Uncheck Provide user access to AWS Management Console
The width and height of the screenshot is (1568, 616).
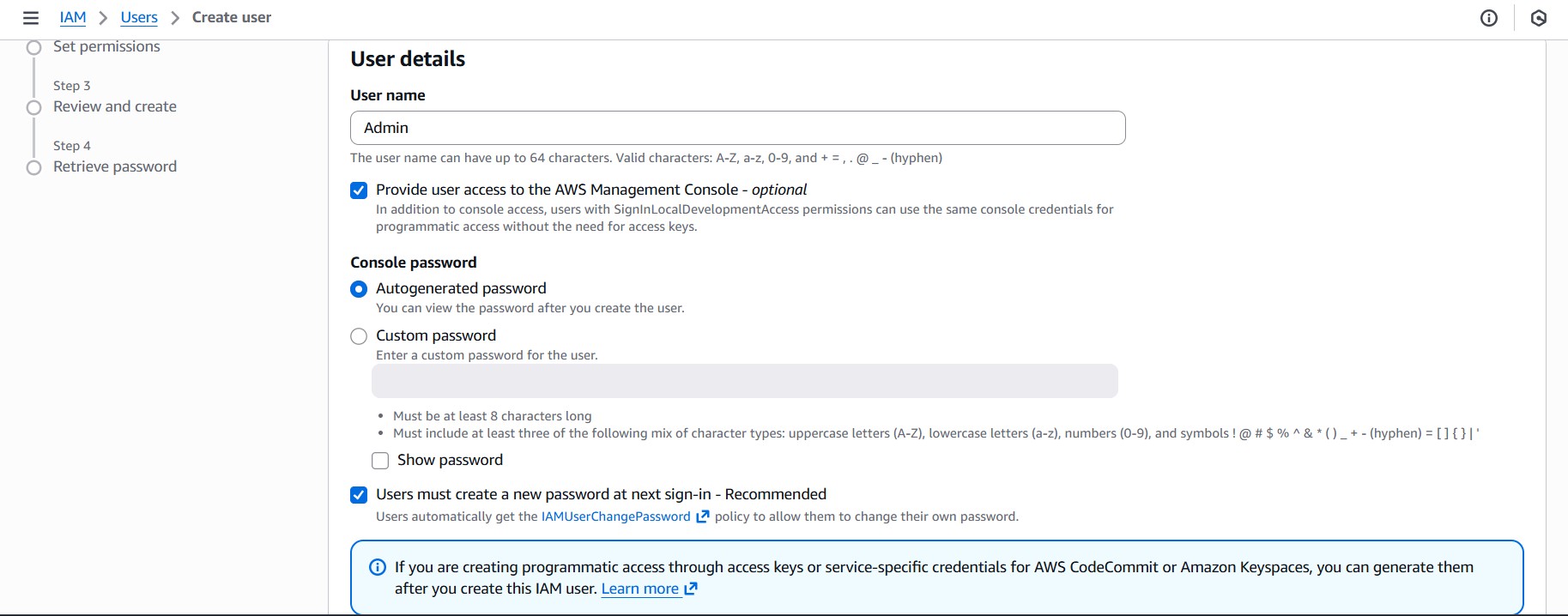[x=359, y=190]
